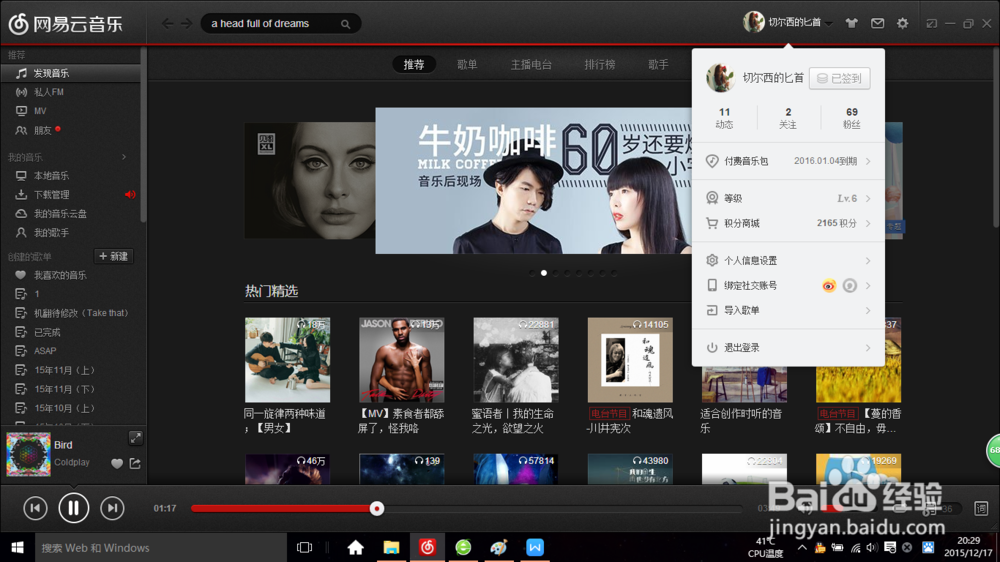1000x562 pixels.
Task: Open the 蜜语者 playlist cover
Action: (516, 360)
